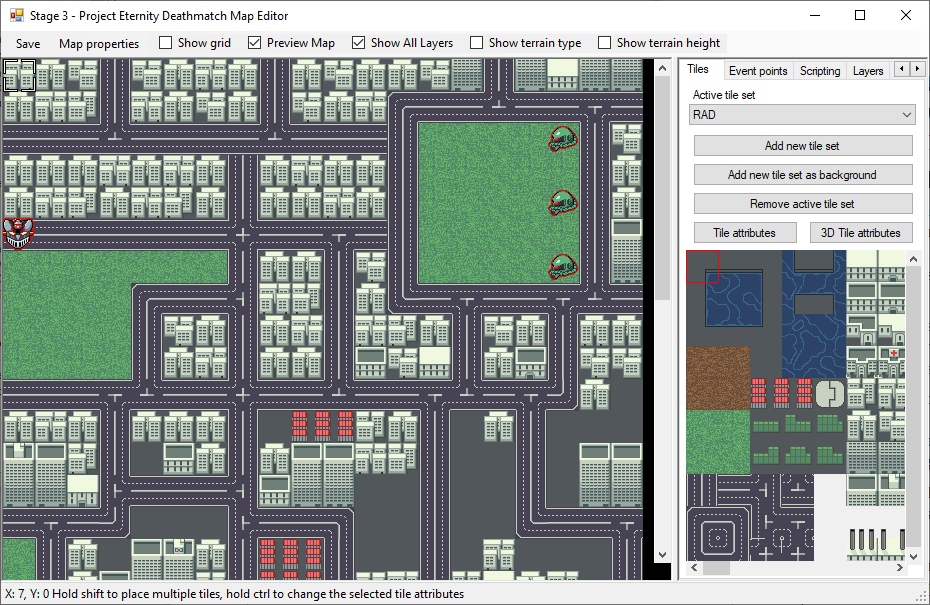
Task: Expand the Active tile set RAD dropdown
Action: [x=802, y=114]
